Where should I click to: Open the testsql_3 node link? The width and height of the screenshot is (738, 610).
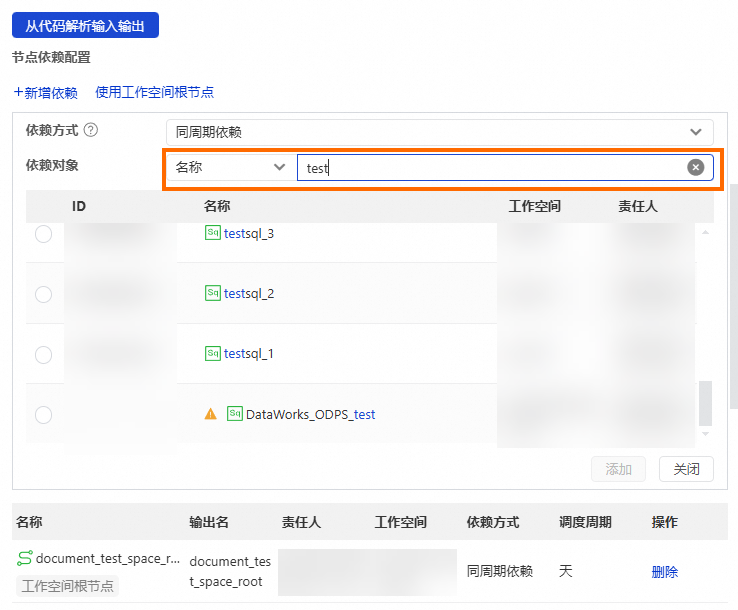pyautogui.click(x=249, y=233)
